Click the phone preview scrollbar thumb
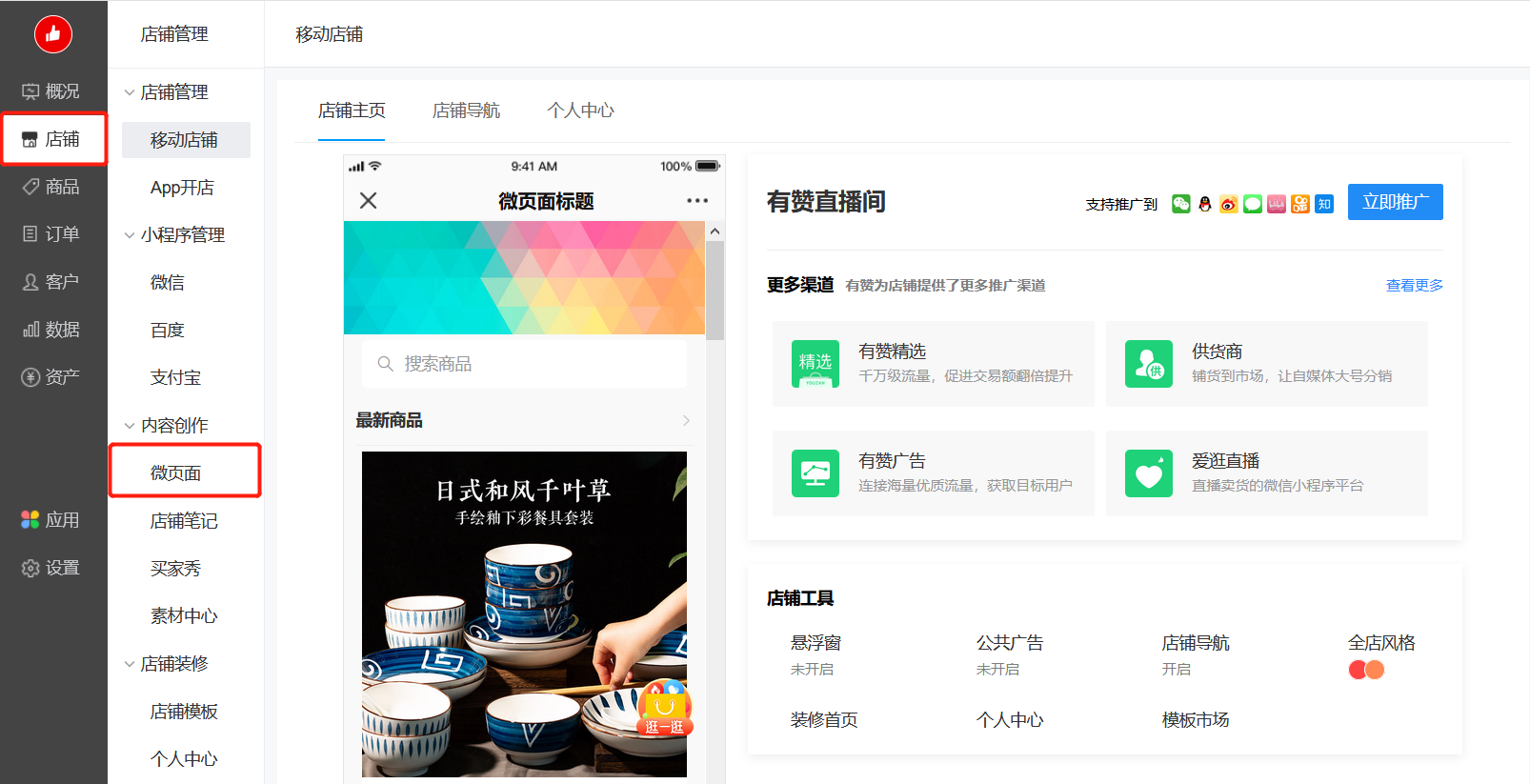Image resolution: width=1530 pixels, height=784 pixels. (715, 291)
